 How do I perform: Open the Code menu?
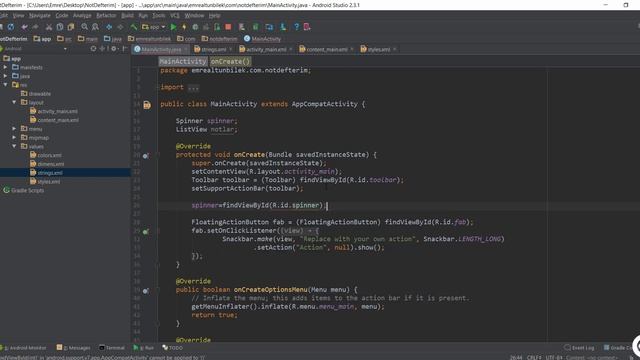tap(62, 16)
